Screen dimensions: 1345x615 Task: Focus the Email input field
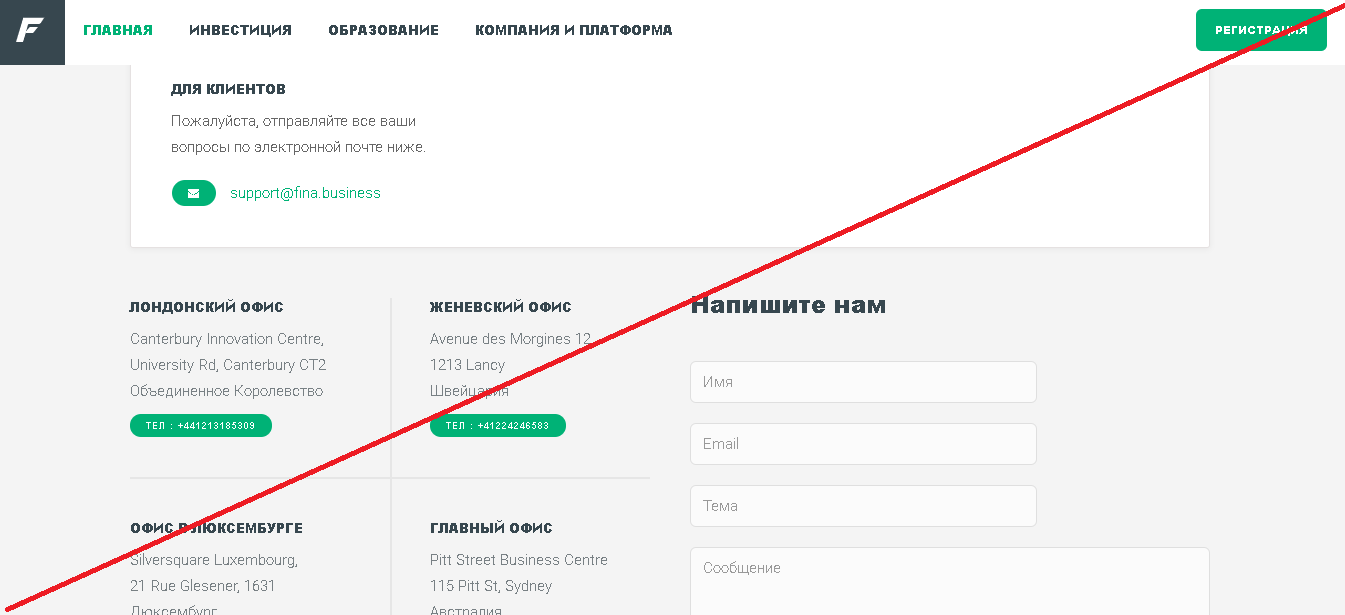[x=863, y=444]
